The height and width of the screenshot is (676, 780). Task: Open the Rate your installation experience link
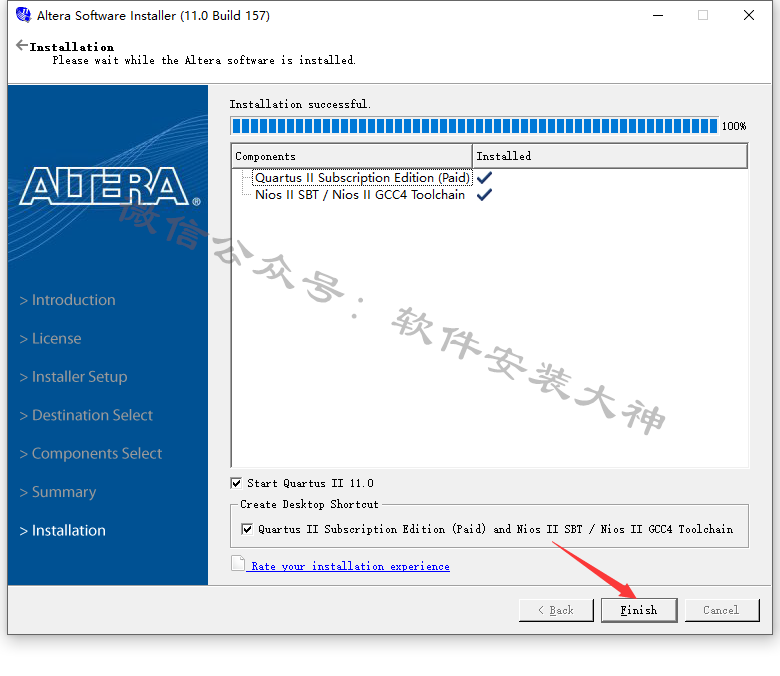pos(350,566)
